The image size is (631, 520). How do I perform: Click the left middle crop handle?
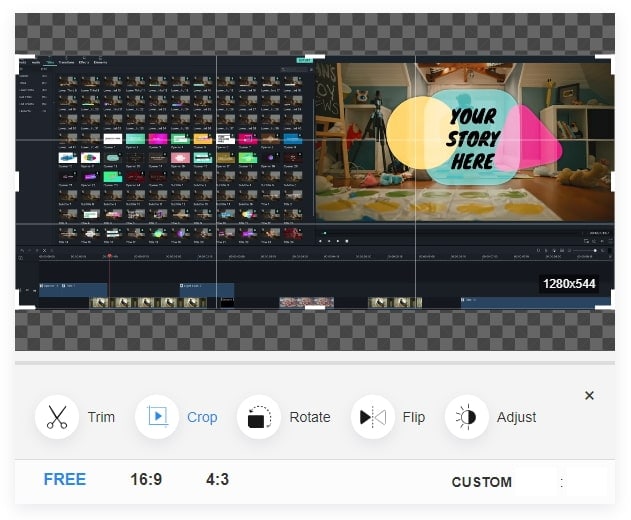pos(17,182)
